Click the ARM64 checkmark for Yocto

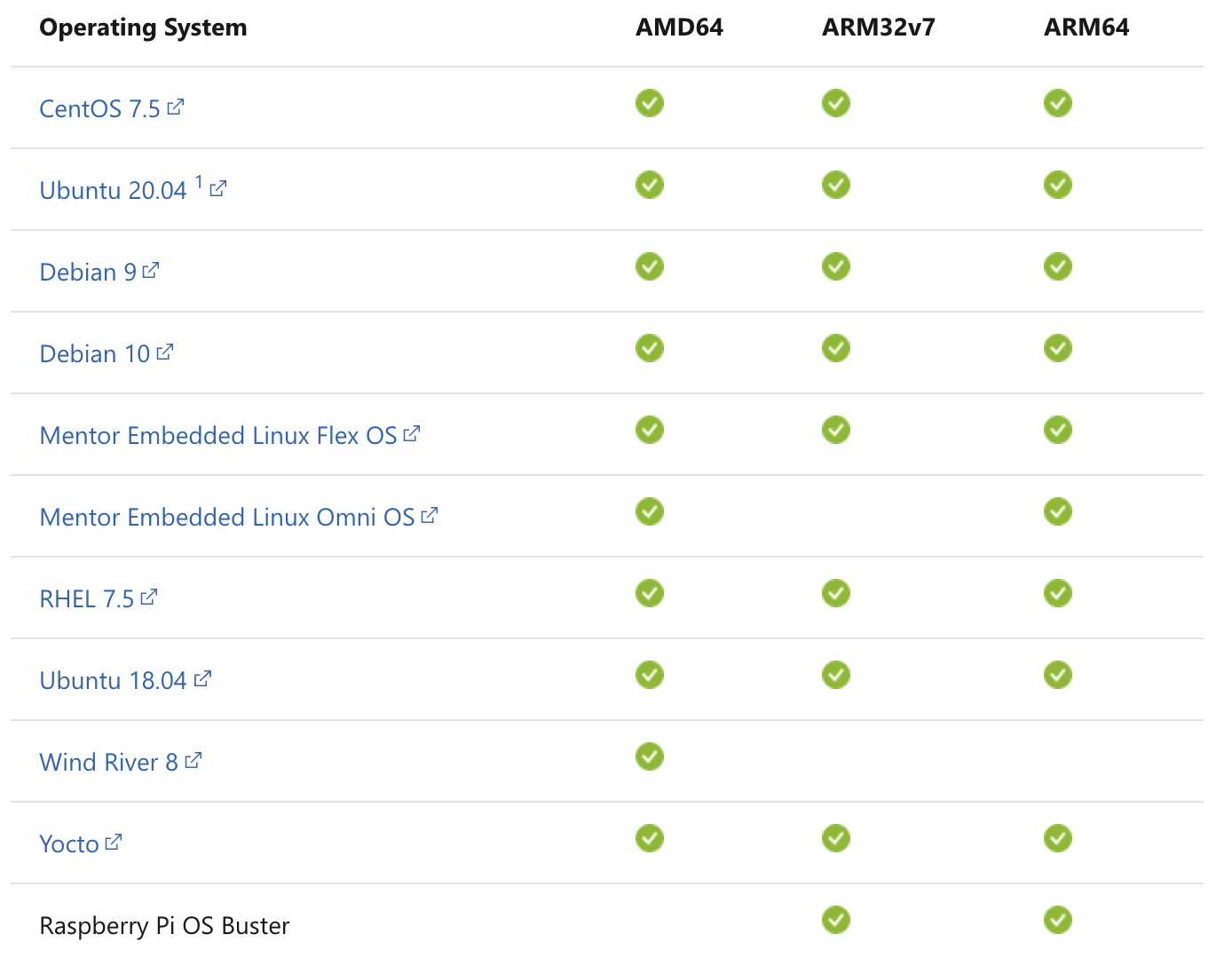pos(1058,838)
